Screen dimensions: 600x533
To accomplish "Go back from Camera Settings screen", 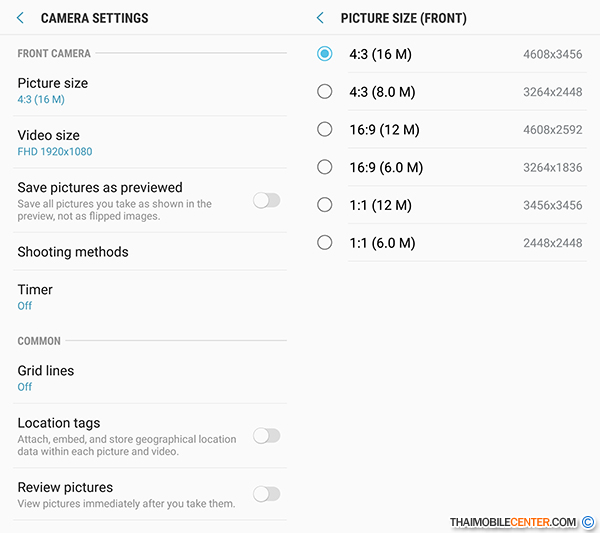I will [20, 18].
